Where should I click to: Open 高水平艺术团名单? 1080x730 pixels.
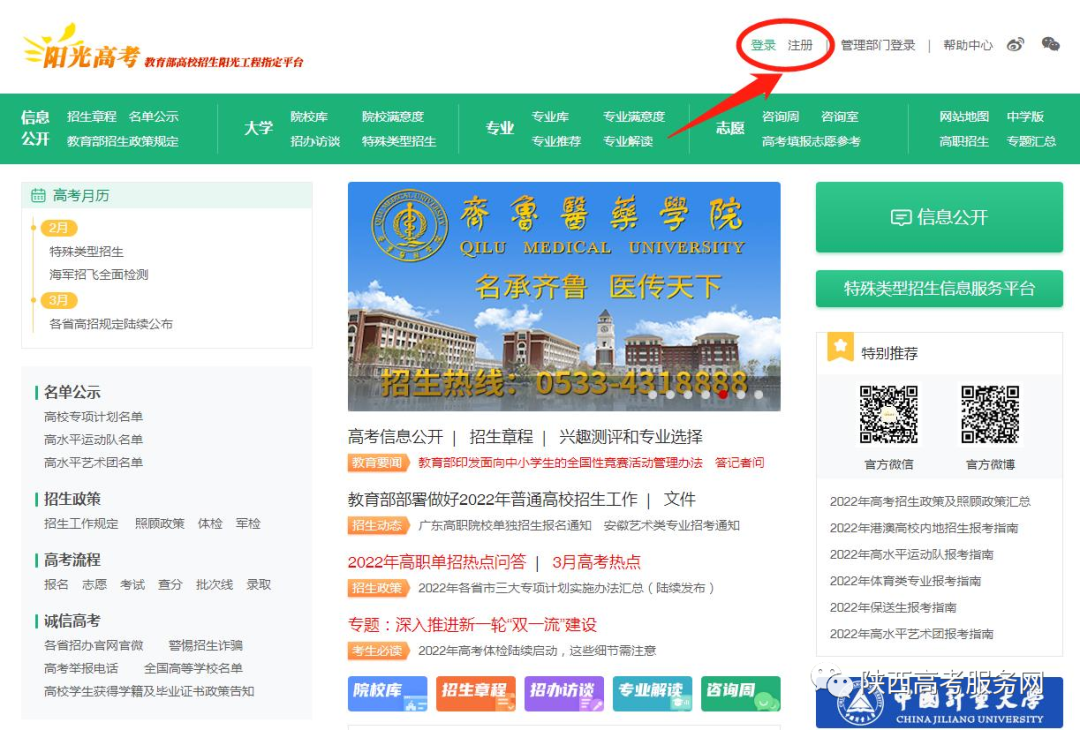[94, 462]
